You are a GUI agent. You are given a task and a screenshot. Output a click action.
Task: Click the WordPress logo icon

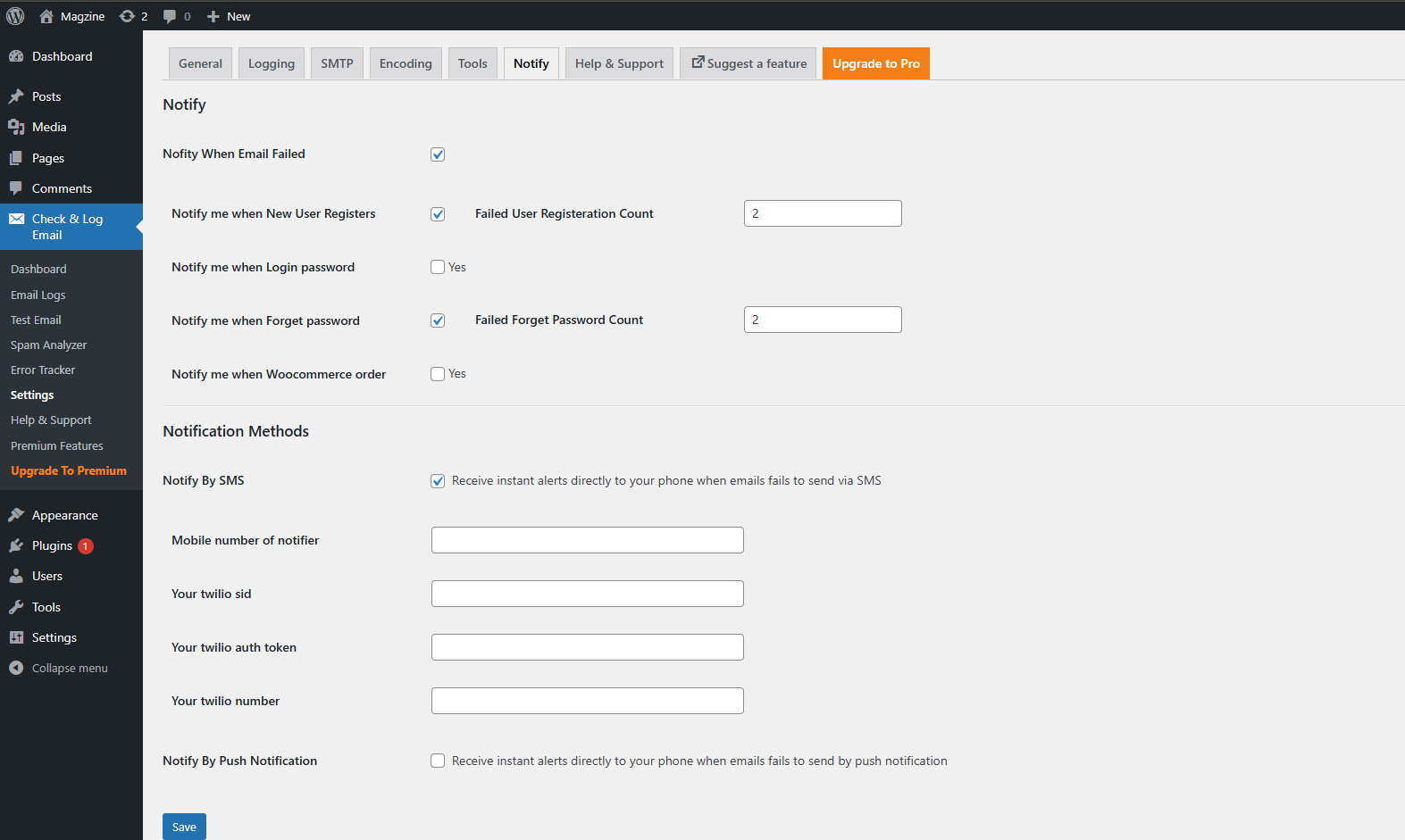pyautogui.click(x=15, y=16)
